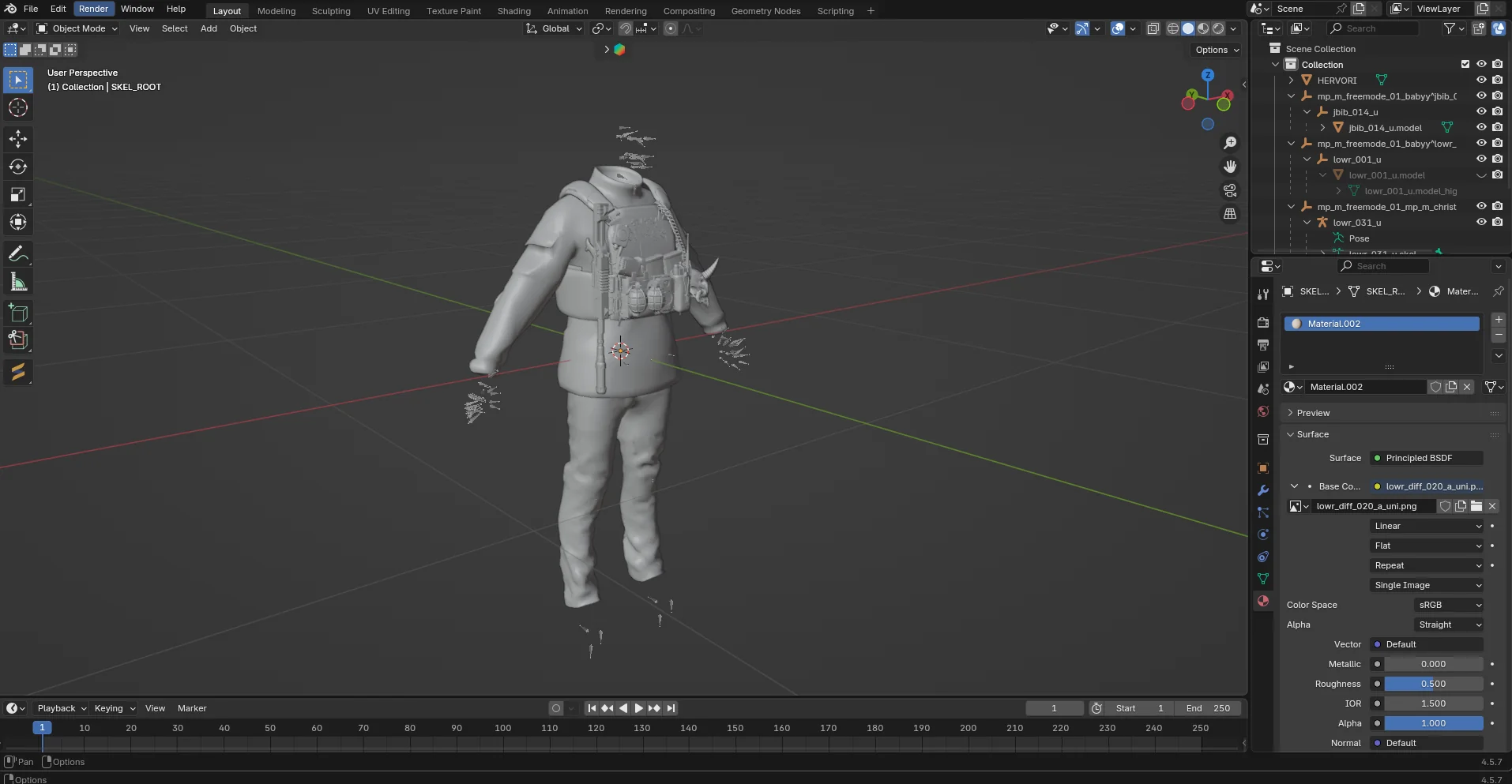
Task: Open the Object Mode dropdown
Action: [77, 28]
